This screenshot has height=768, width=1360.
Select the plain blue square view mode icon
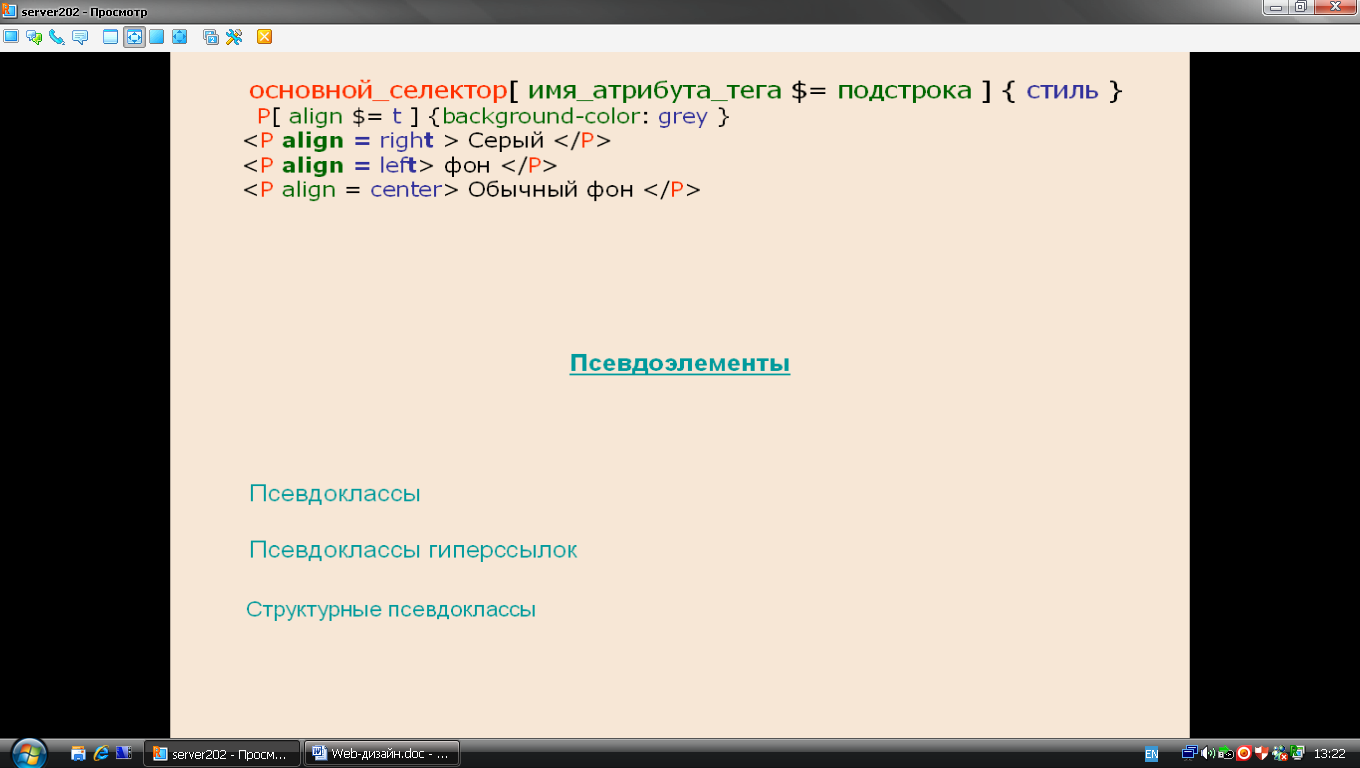tap(157, 37)
